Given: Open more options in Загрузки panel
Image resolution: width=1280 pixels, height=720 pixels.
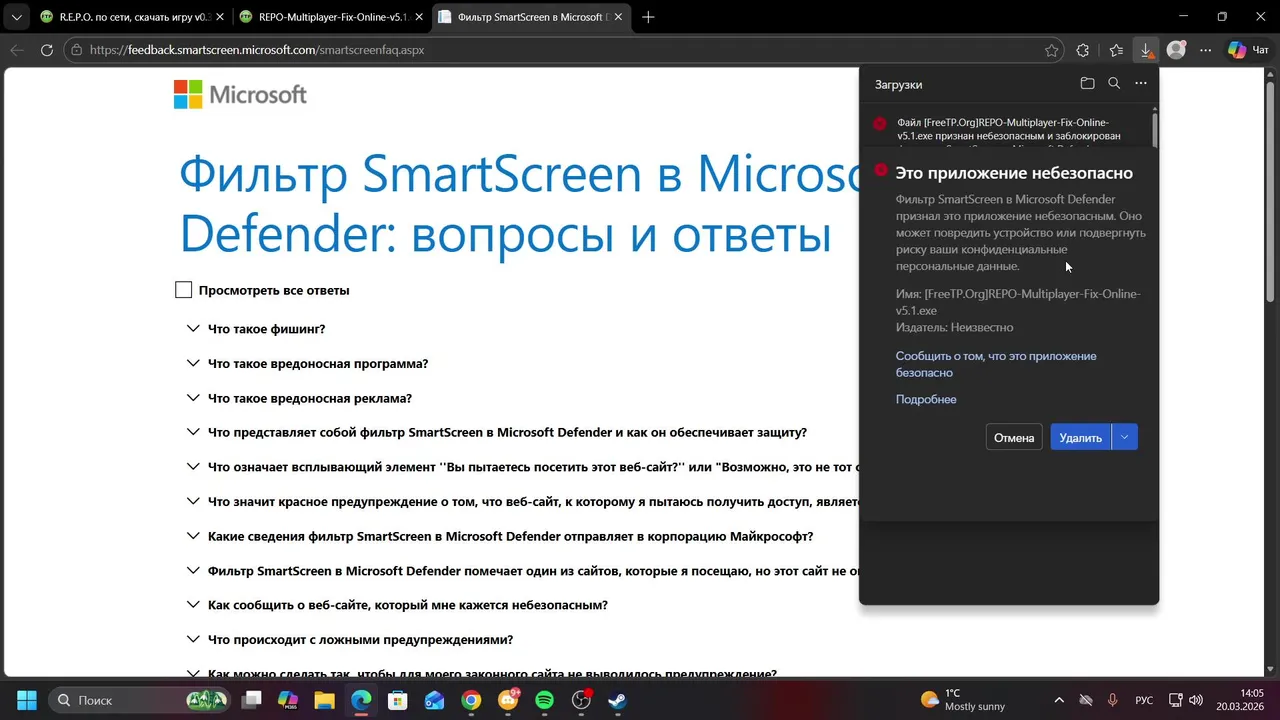Looking at the screenshot, I should pos(1141,84).
